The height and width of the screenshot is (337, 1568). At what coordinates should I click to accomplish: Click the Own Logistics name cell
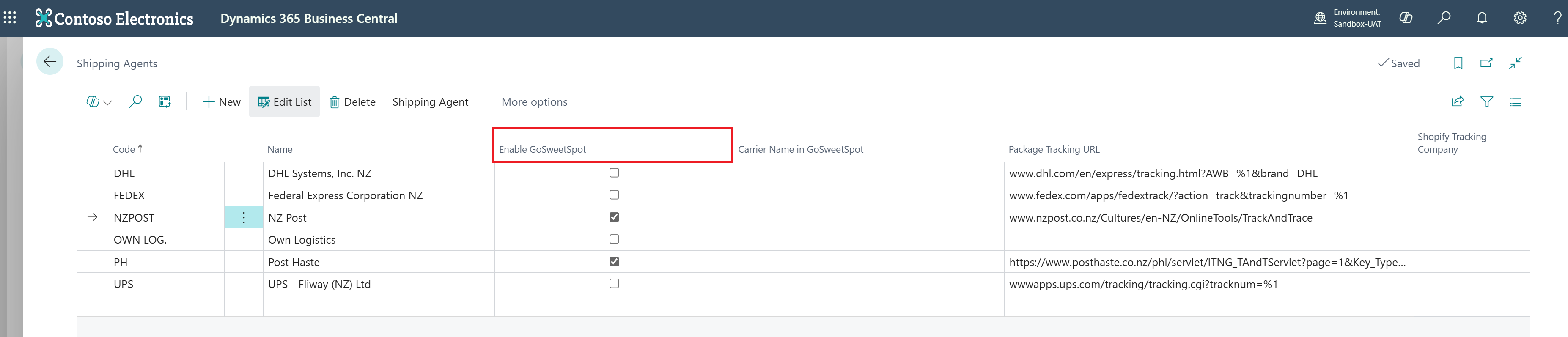click(x=379, y=240)
